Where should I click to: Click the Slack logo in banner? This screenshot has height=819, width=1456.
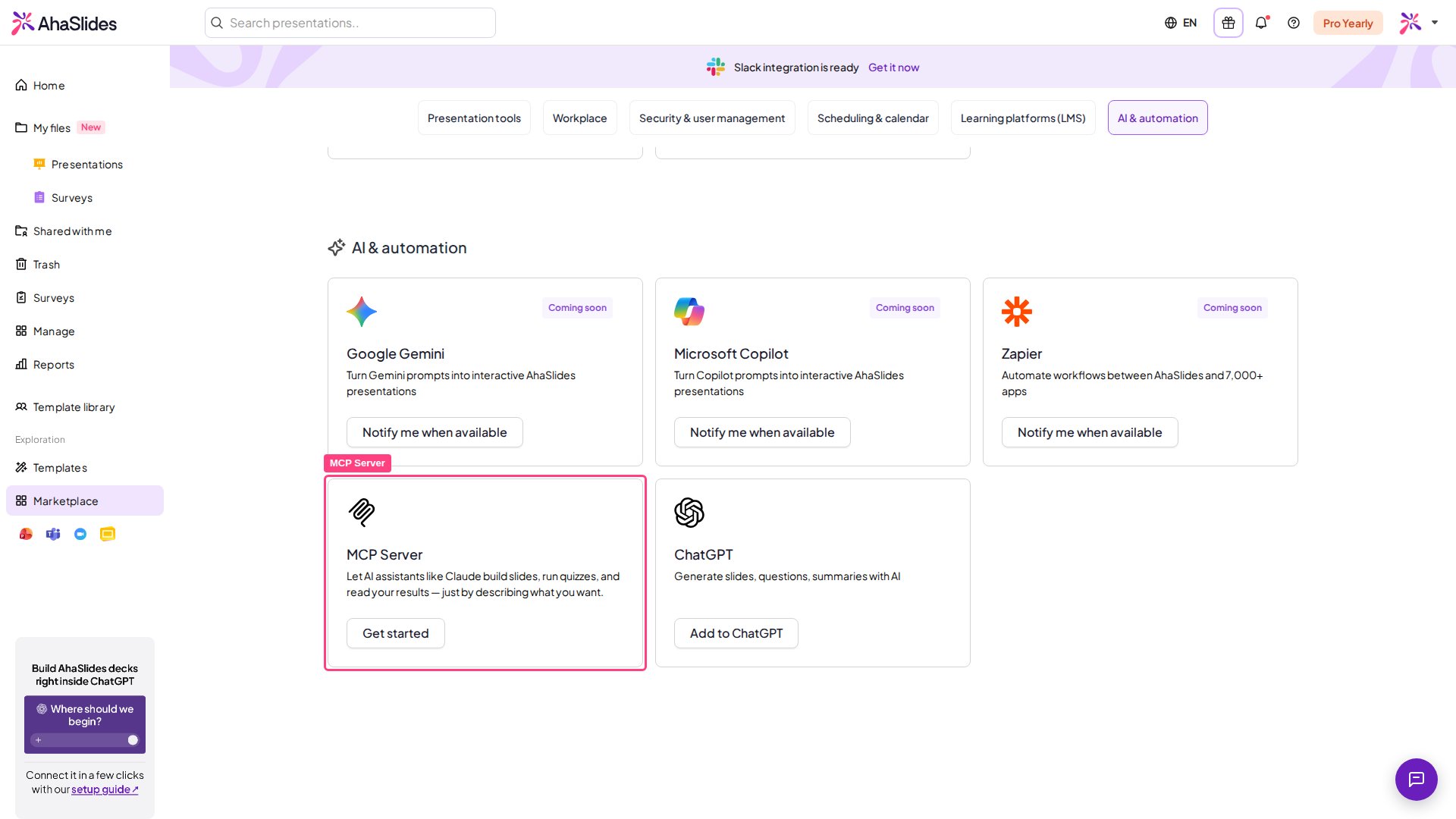[x=716, y=67]
